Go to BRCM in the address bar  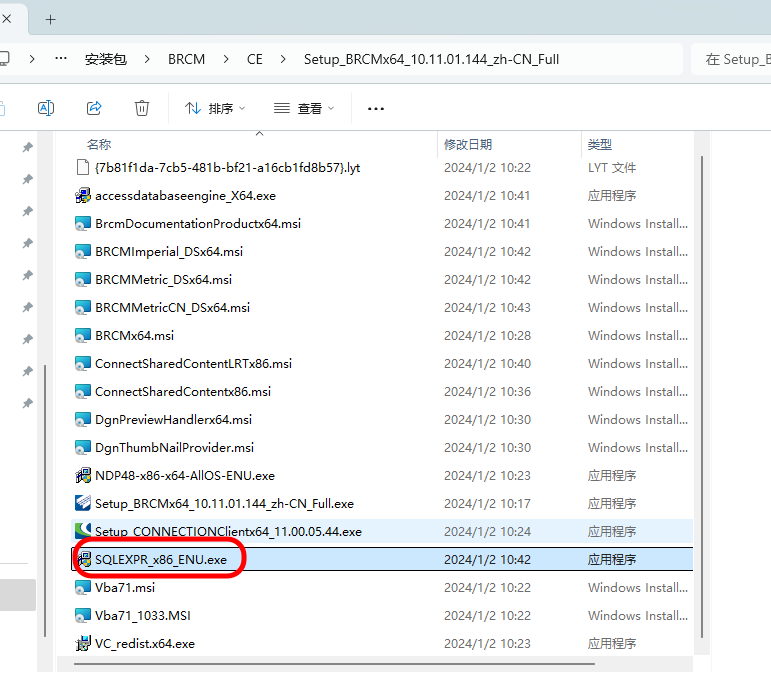pos(186,59)
